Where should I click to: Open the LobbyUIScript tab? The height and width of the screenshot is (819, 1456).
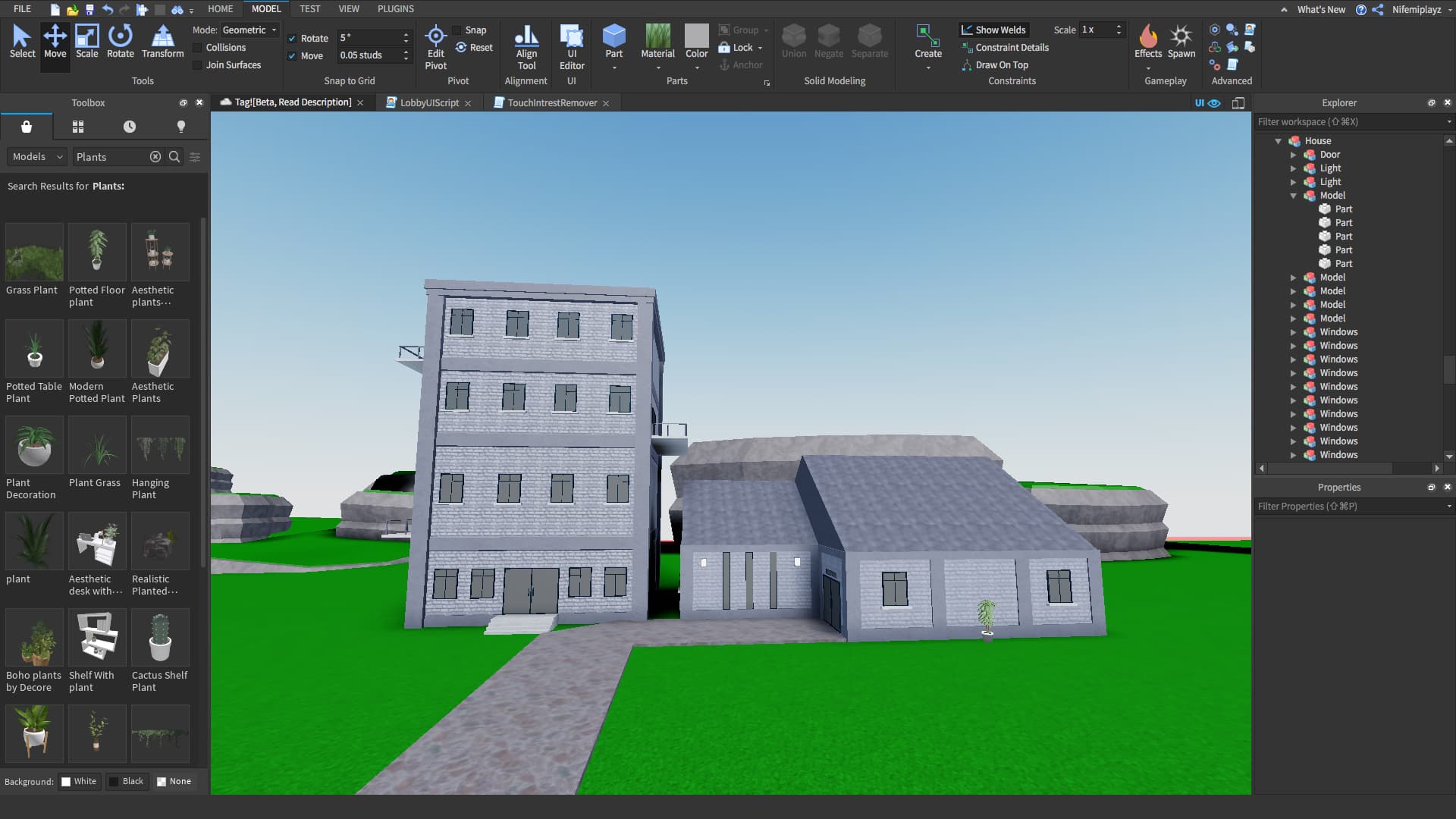click(x=427, y=102)
